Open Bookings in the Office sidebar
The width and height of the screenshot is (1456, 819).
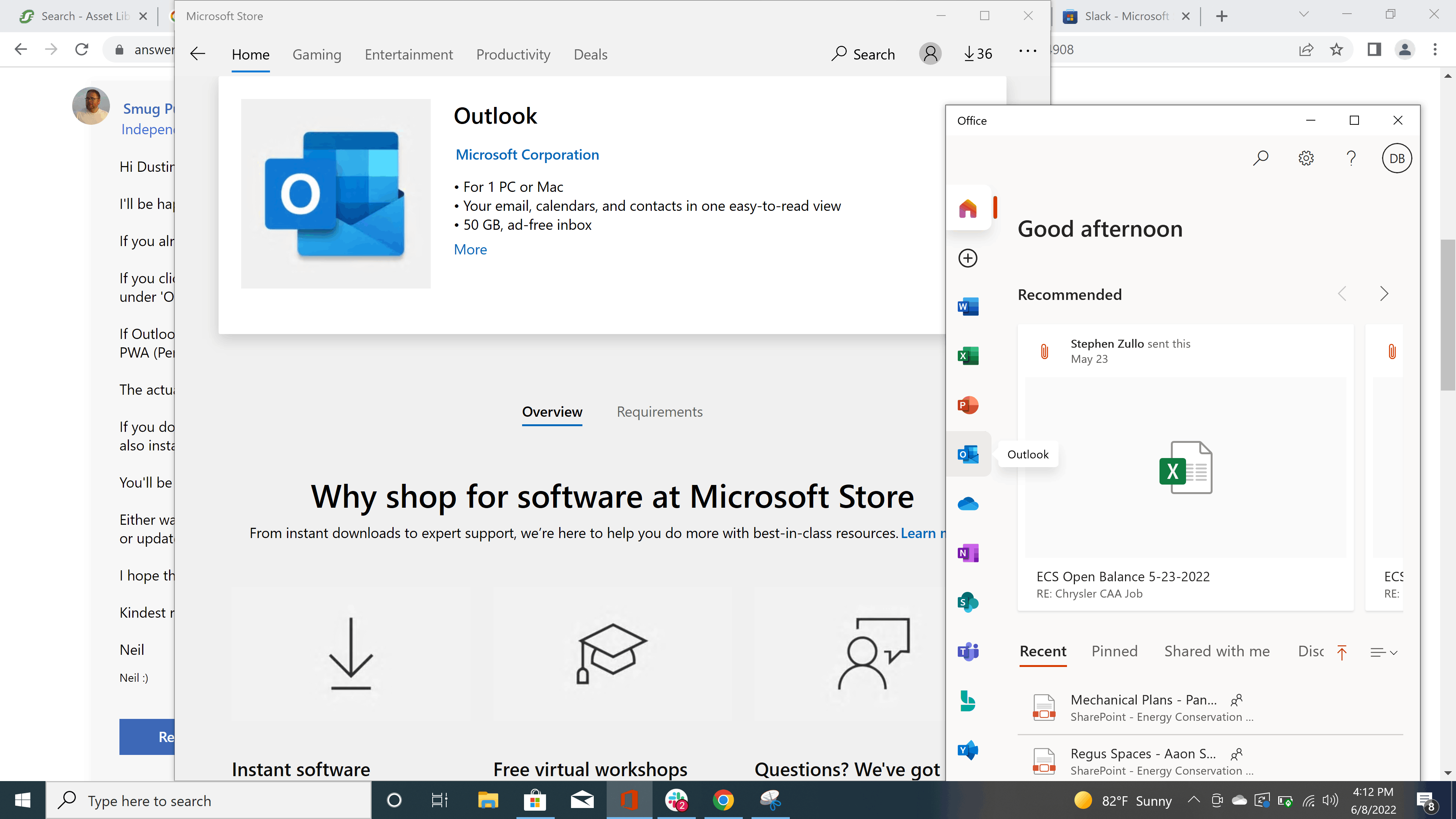[968, 701]
